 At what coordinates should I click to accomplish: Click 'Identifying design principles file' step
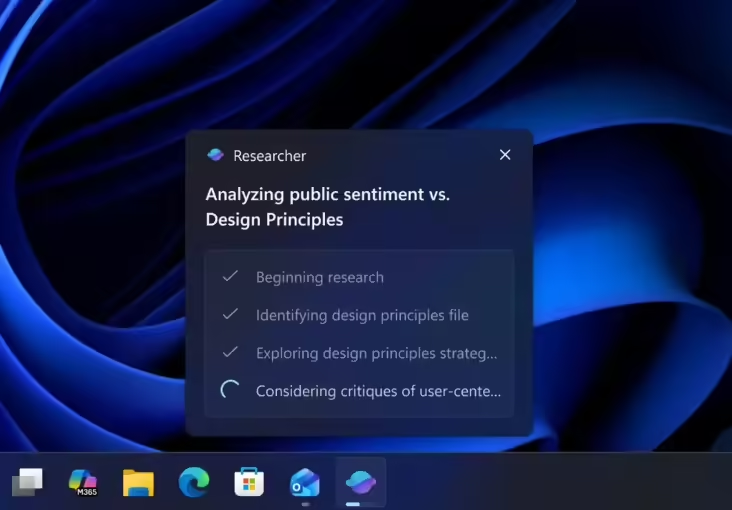pos(362,315)
